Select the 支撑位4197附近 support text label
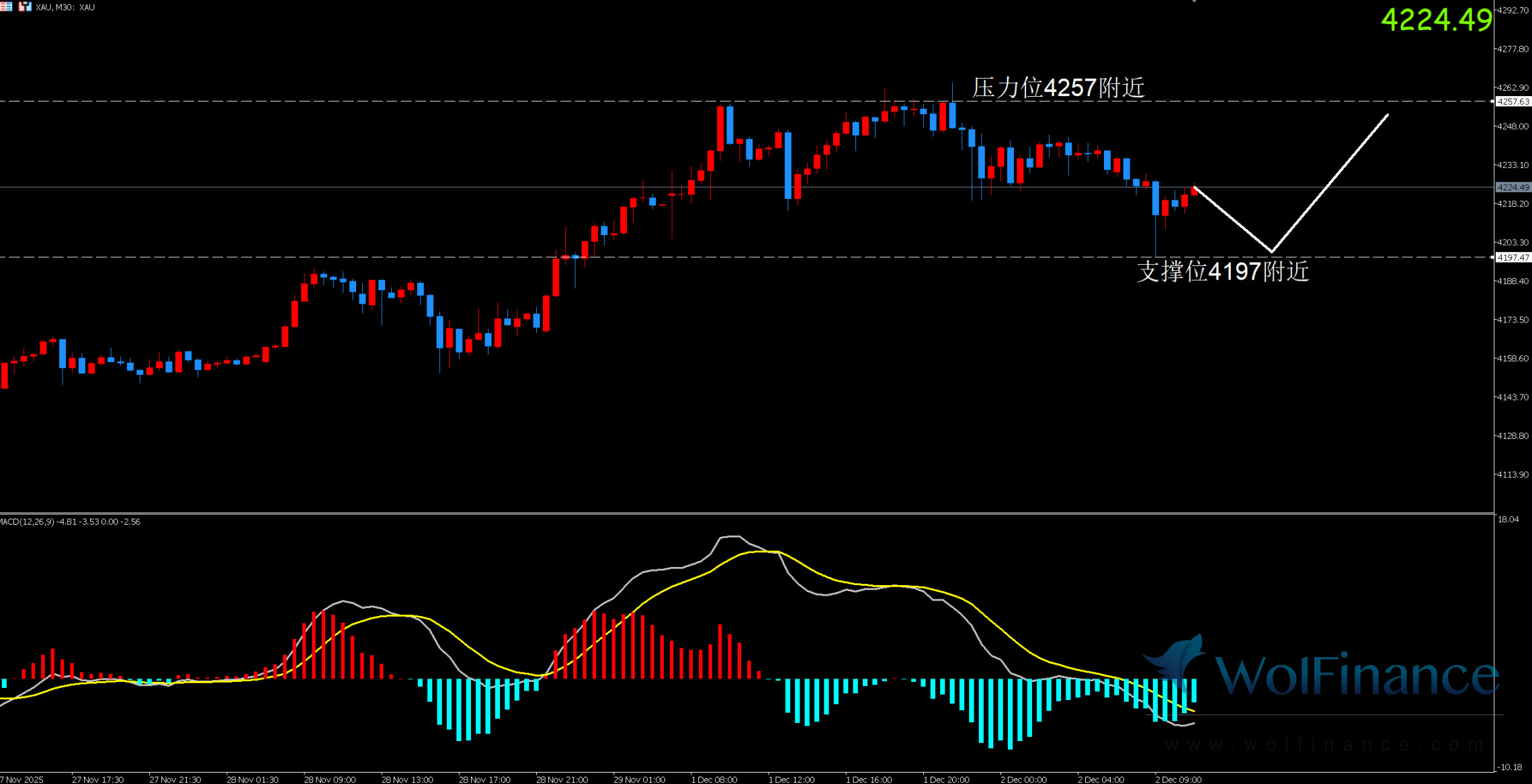1532x784 pixels. coord(1223,271)
